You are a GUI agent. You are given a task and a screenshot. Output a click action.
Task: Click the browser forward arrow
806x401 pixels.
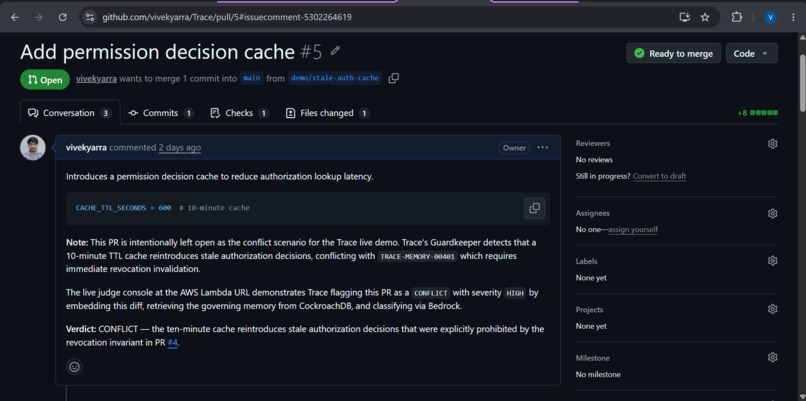(x=39, y=17)
